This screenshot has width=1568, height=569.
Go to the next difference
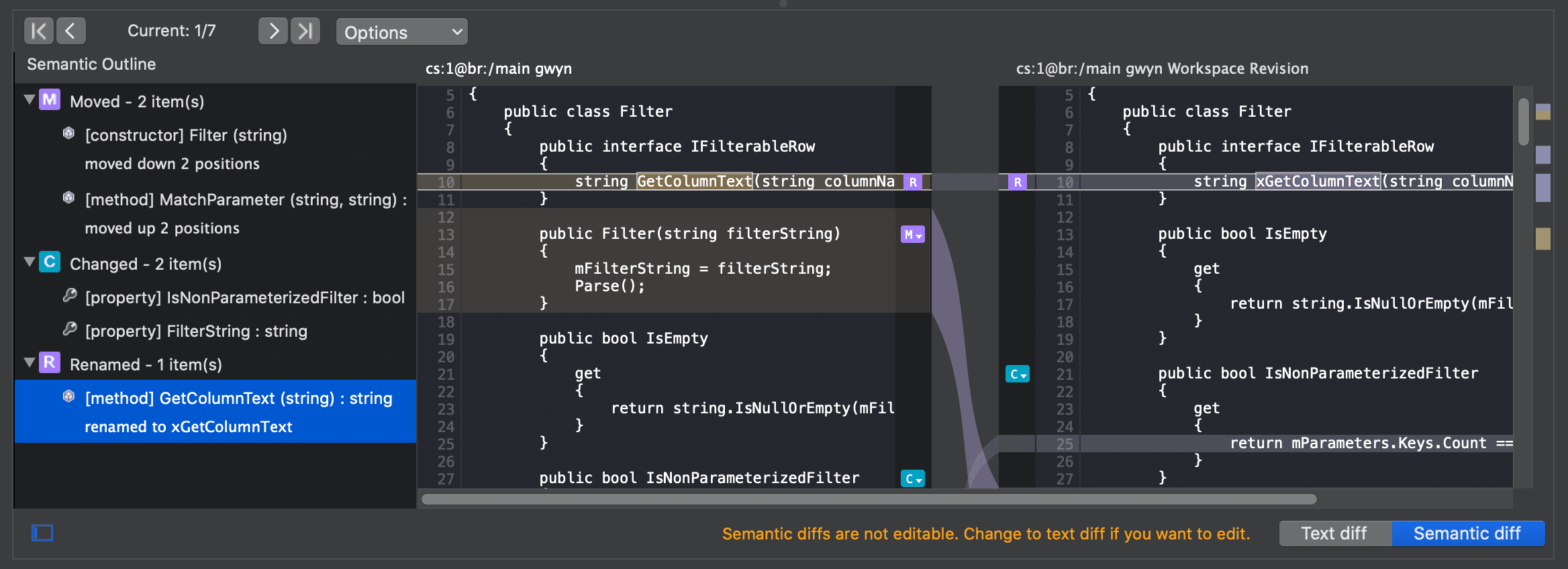273,31
